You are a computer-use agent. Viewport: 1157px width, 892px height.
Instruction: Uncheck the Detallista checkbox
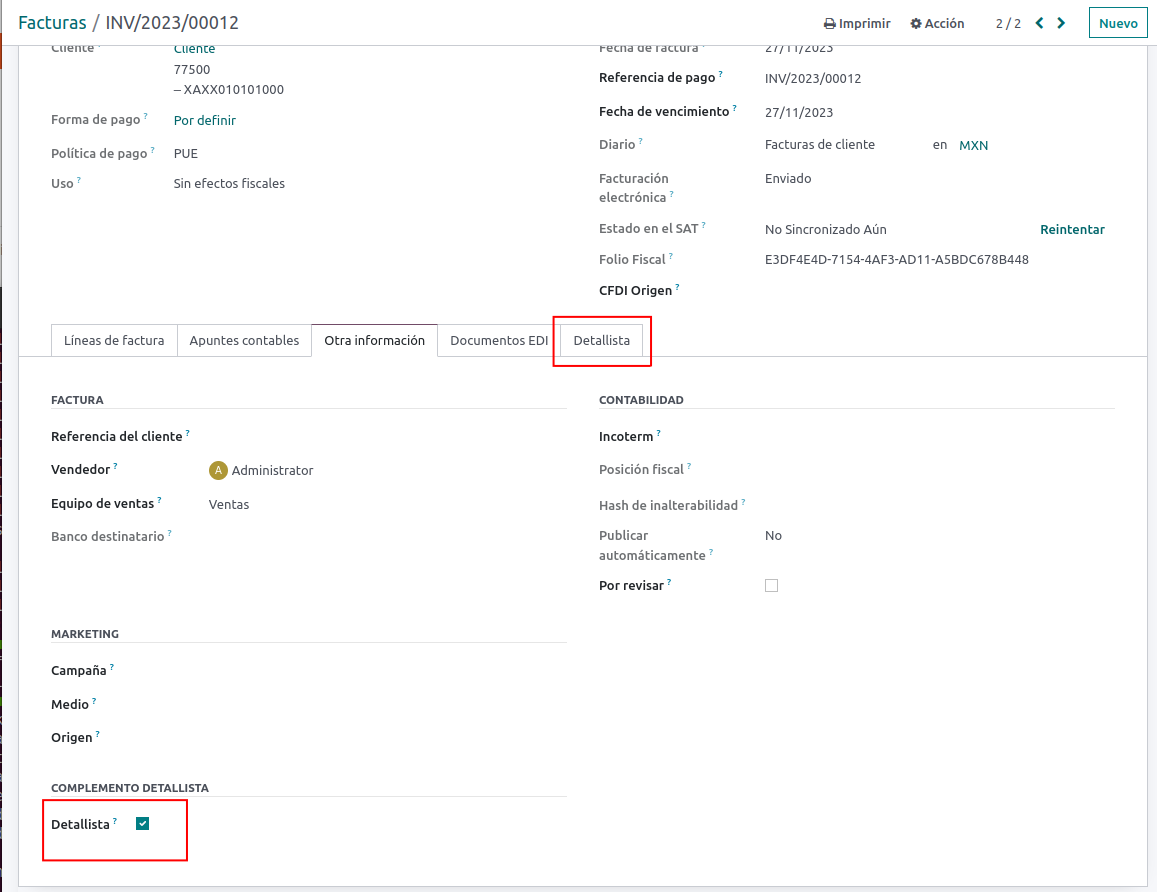pos(142,824)
